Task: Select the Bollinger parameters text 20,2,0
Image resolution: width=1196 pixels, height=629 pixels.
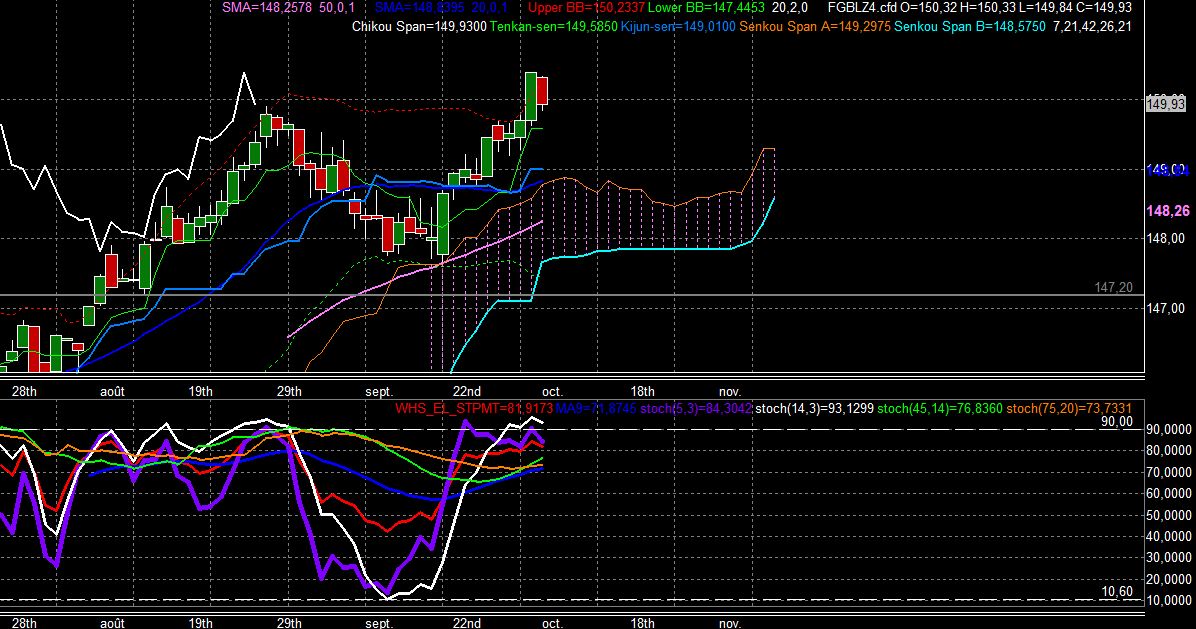Action: pos(789,8)
